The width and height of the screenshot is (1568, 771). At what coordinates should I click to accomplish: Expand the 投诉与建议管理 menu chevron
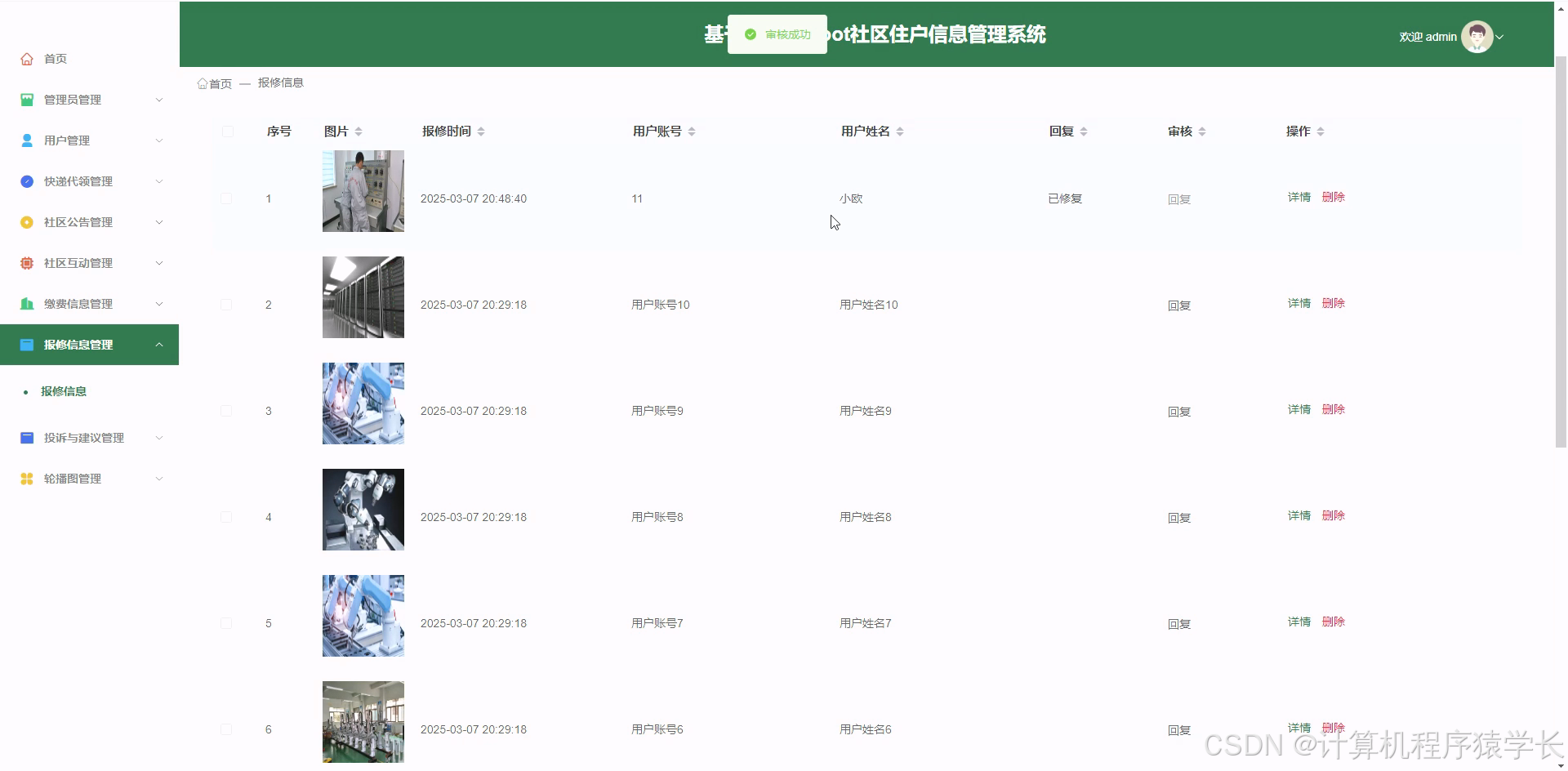[x=159, y=438]
